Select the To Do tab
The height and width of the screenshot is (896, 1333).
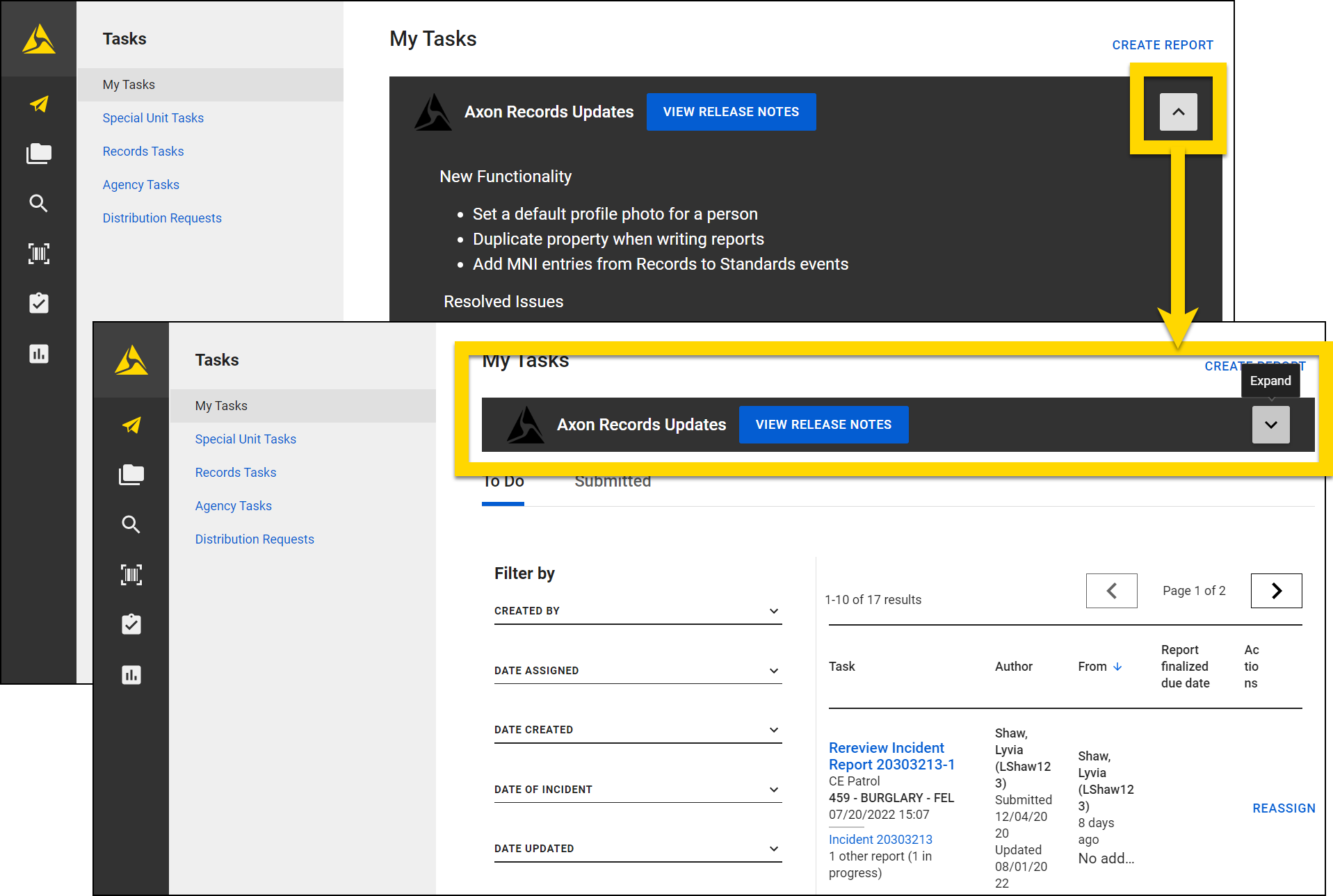[x=502, y=481]
